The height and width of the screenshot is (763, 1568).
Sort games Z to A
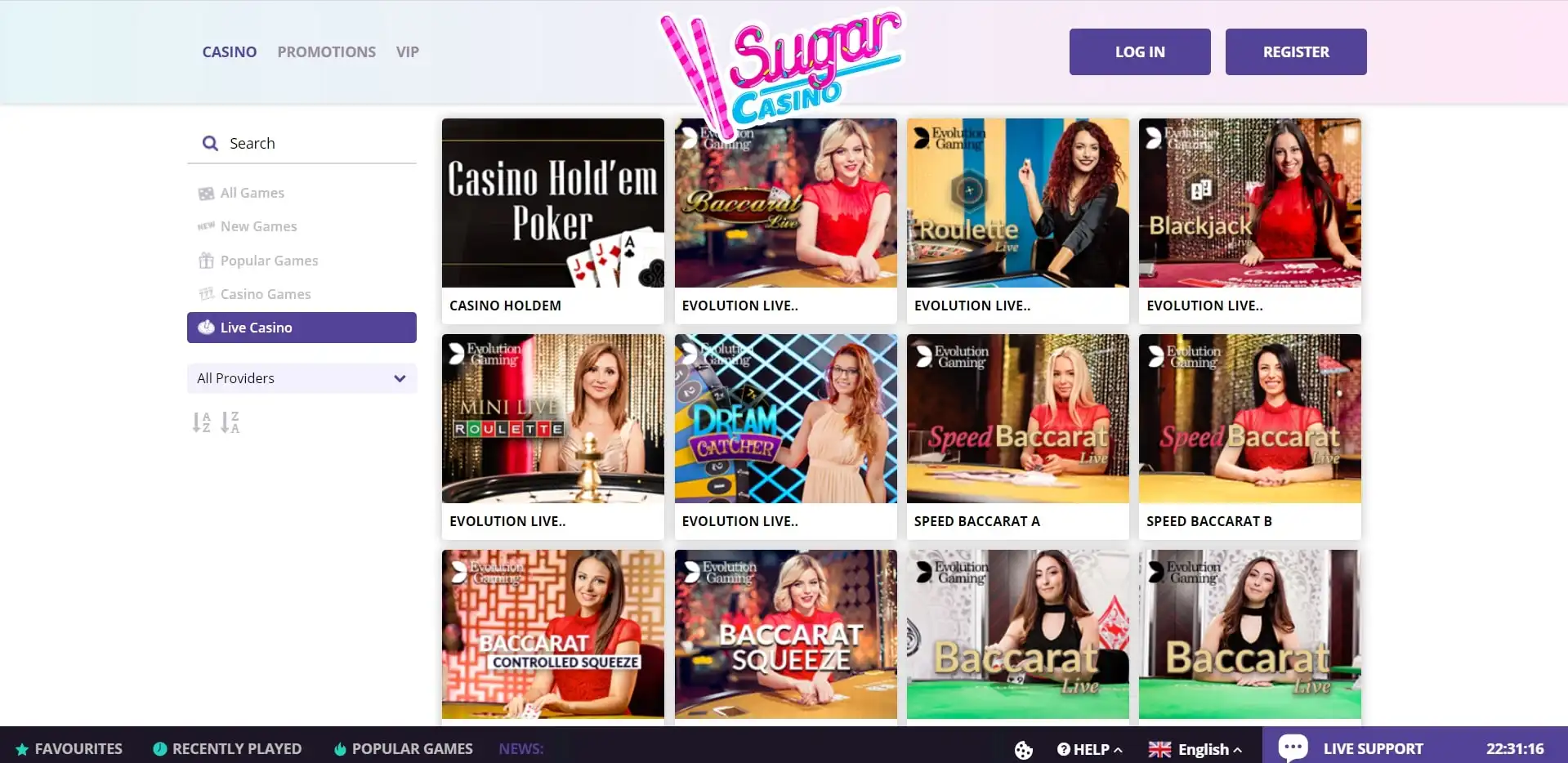(230, 422)
